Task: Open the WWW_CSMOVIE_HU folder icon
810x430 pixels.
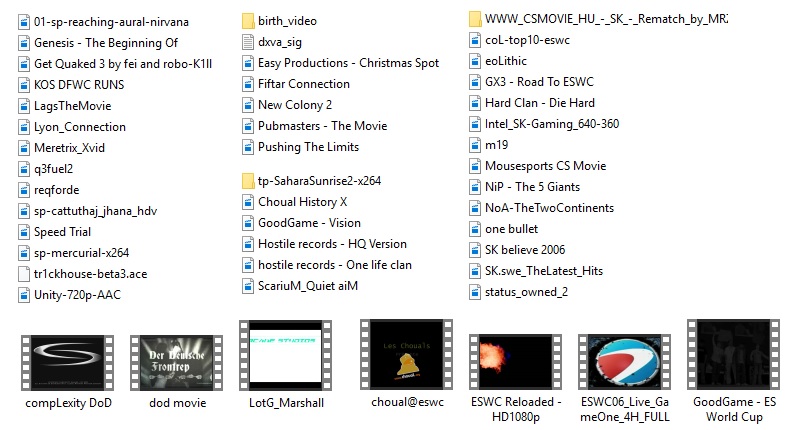Action: 475,19
